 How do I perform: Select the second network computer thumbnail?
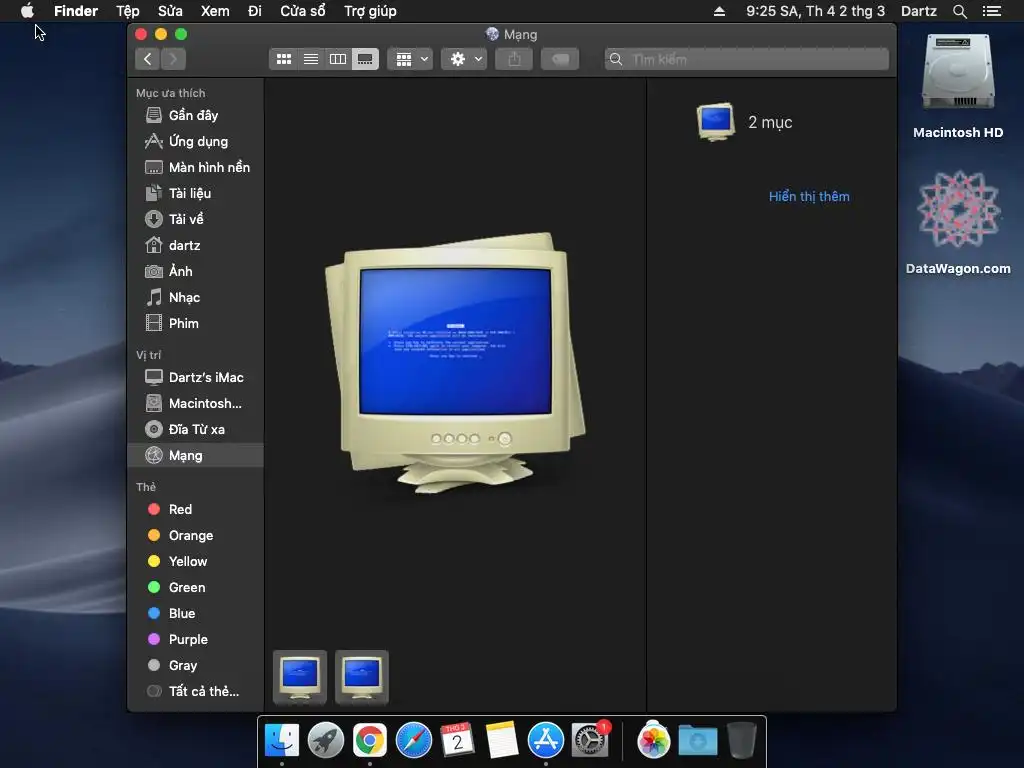[x=362, y=678]
